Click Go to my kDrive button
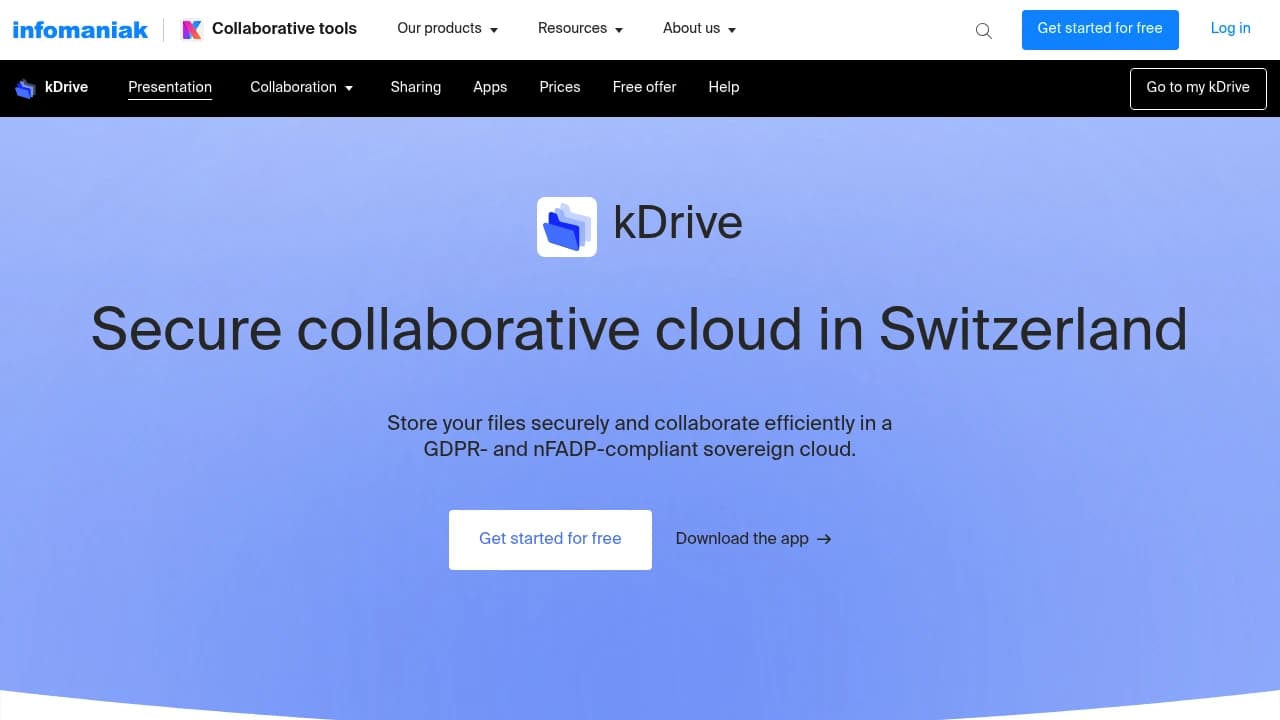This screenshot has width=1280, height=720. click(1198, 88)
